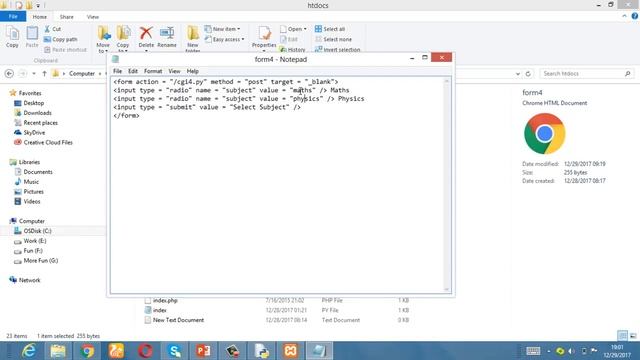Viewport: 640px width, 360px height.
Task: Click the Move to folder icon
Action: [x=103, y=33]
